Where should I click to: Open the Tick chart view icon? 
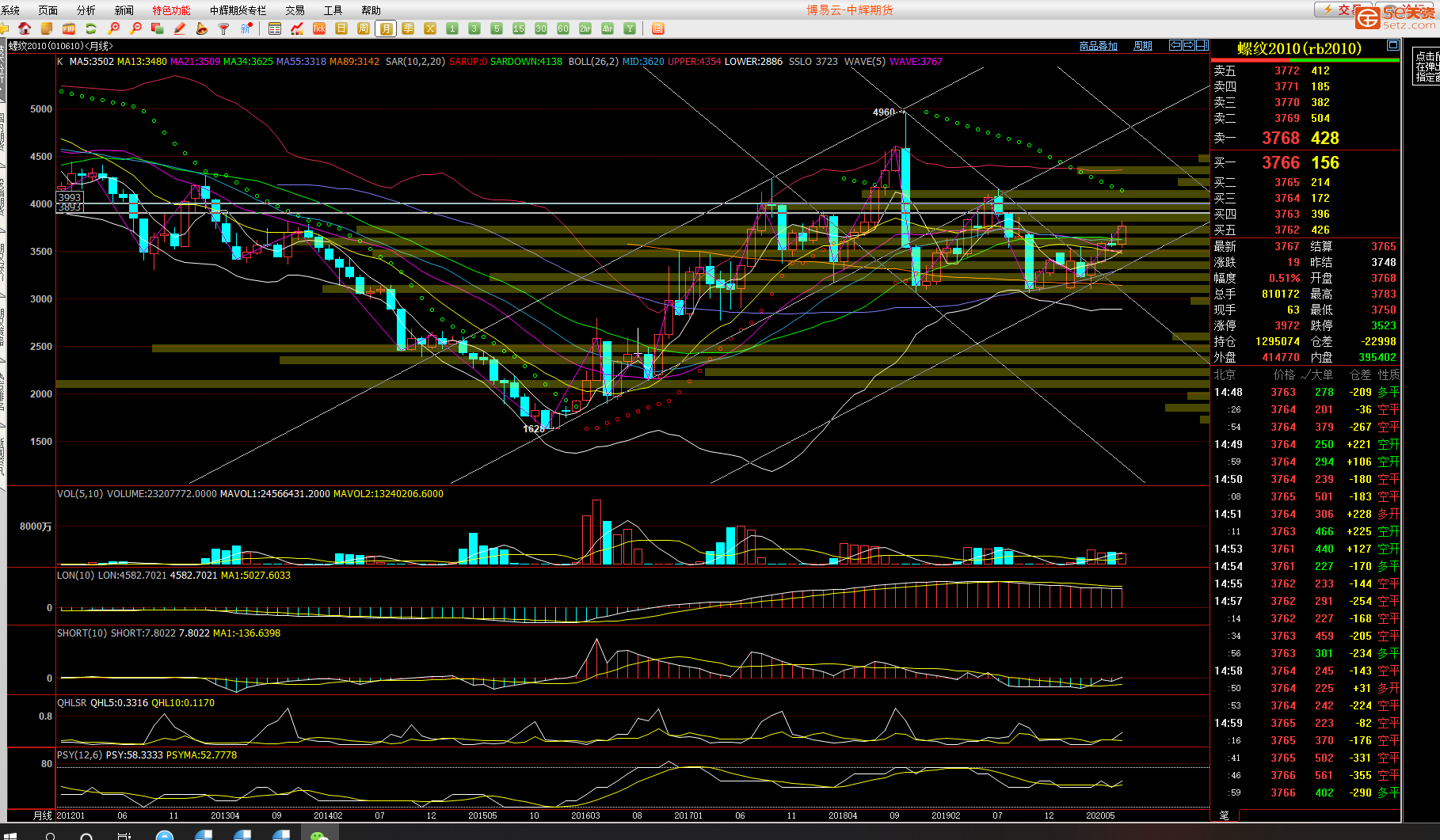pos(319,29)
